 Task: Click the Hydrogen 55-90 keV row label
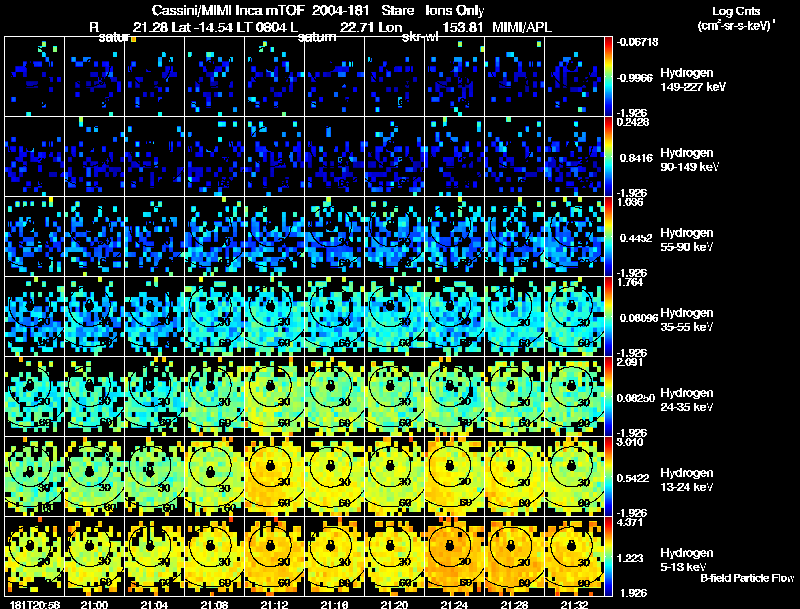[x=687, y=240]
